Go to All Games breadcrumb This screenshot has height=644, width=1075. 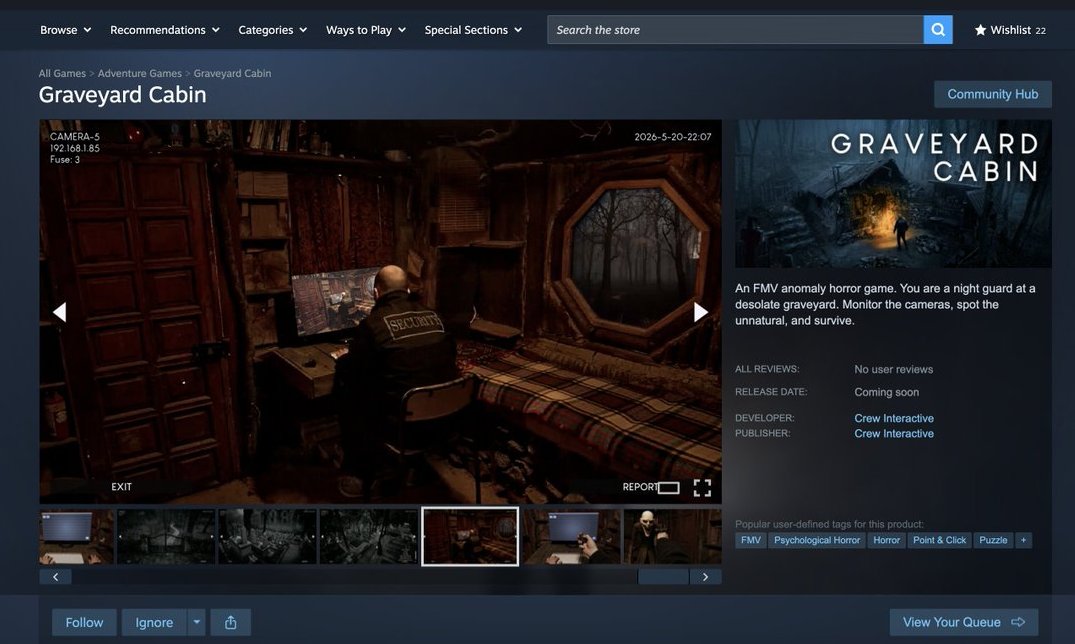[62, 73]
